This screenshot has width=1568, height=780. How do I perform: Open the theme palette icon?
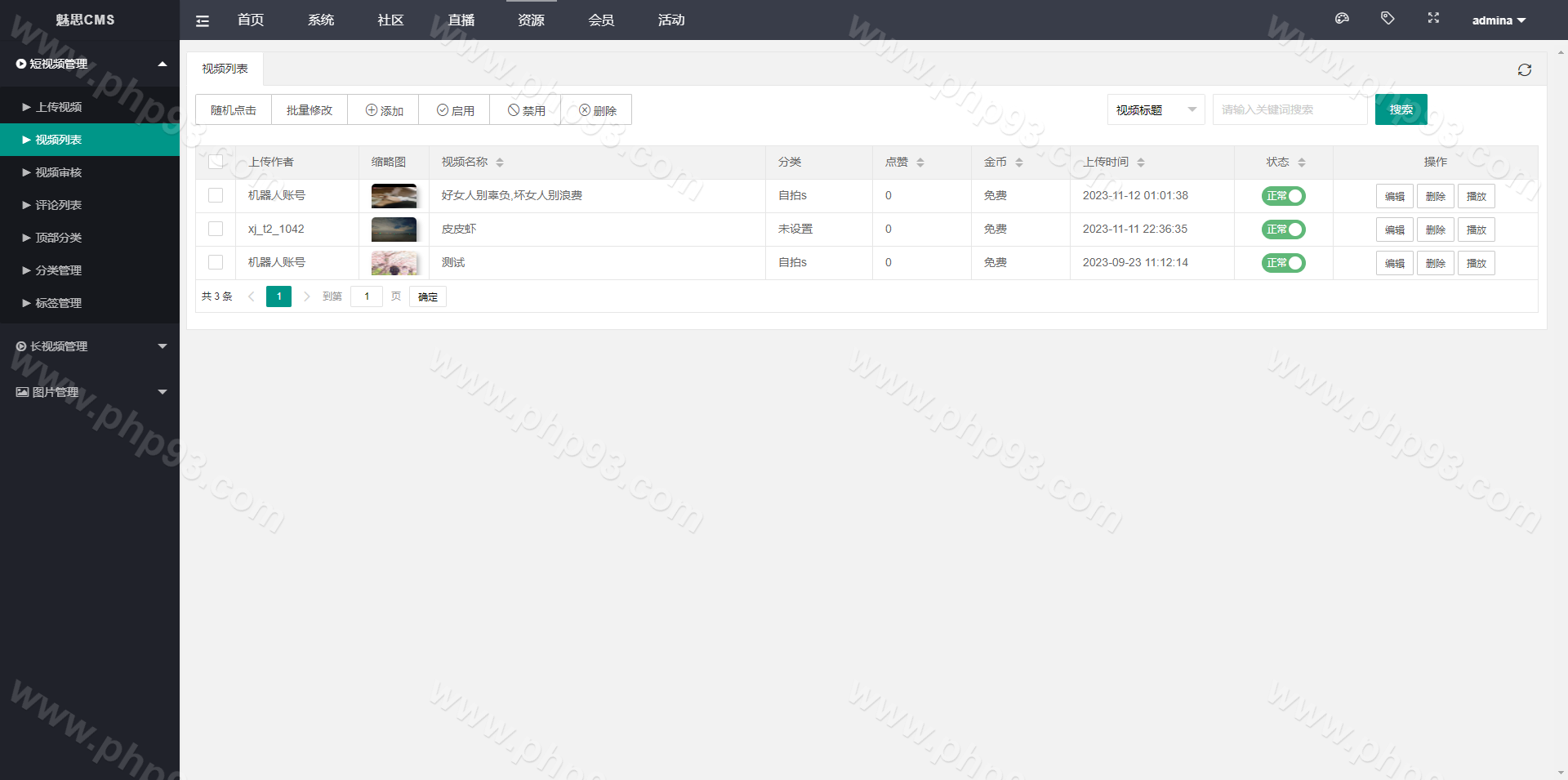tap(1342, 19)
